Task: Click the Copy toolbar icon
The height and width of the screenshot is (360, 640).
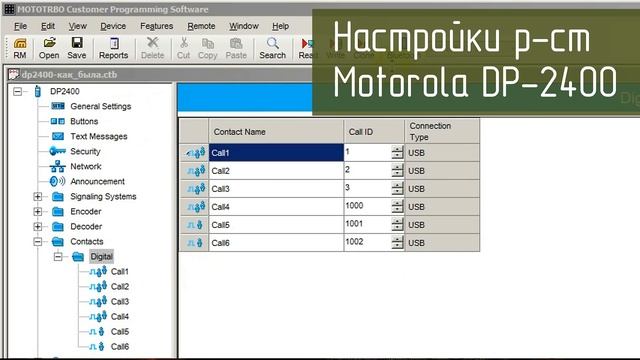Action: click(207, 48)
